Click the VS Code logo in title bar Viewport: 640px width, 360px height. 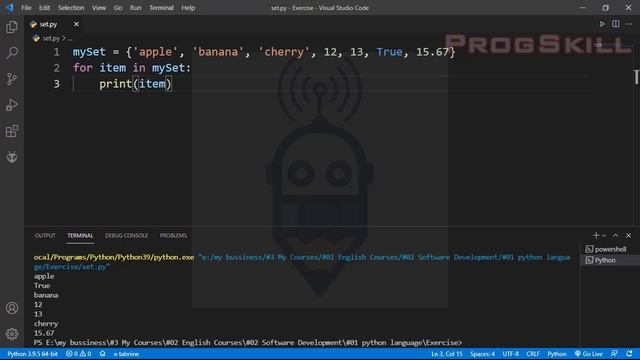point(9,8)
